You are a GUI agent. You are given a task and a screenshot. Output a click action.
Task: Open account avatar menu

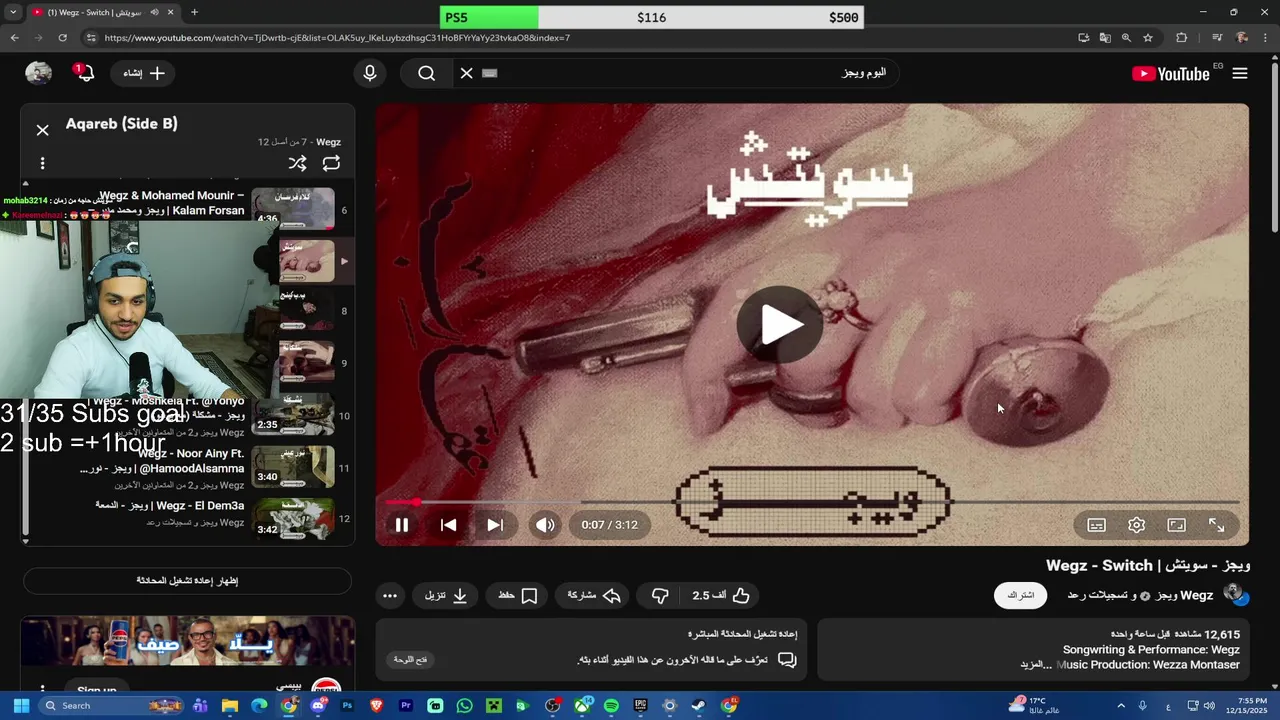click(x=38, y=73)
